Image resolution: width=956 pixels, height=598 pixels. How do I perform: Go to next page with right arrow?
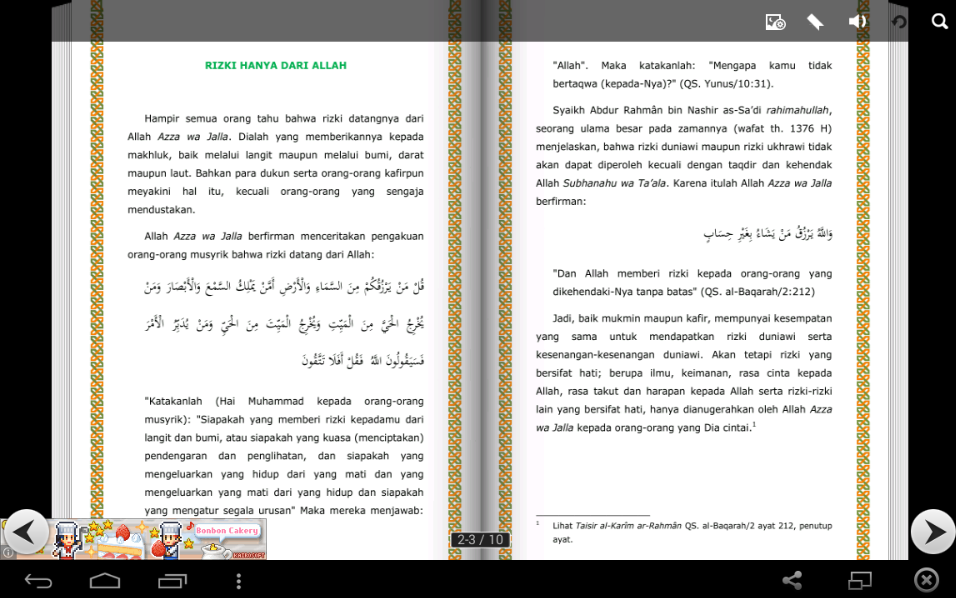933,532
